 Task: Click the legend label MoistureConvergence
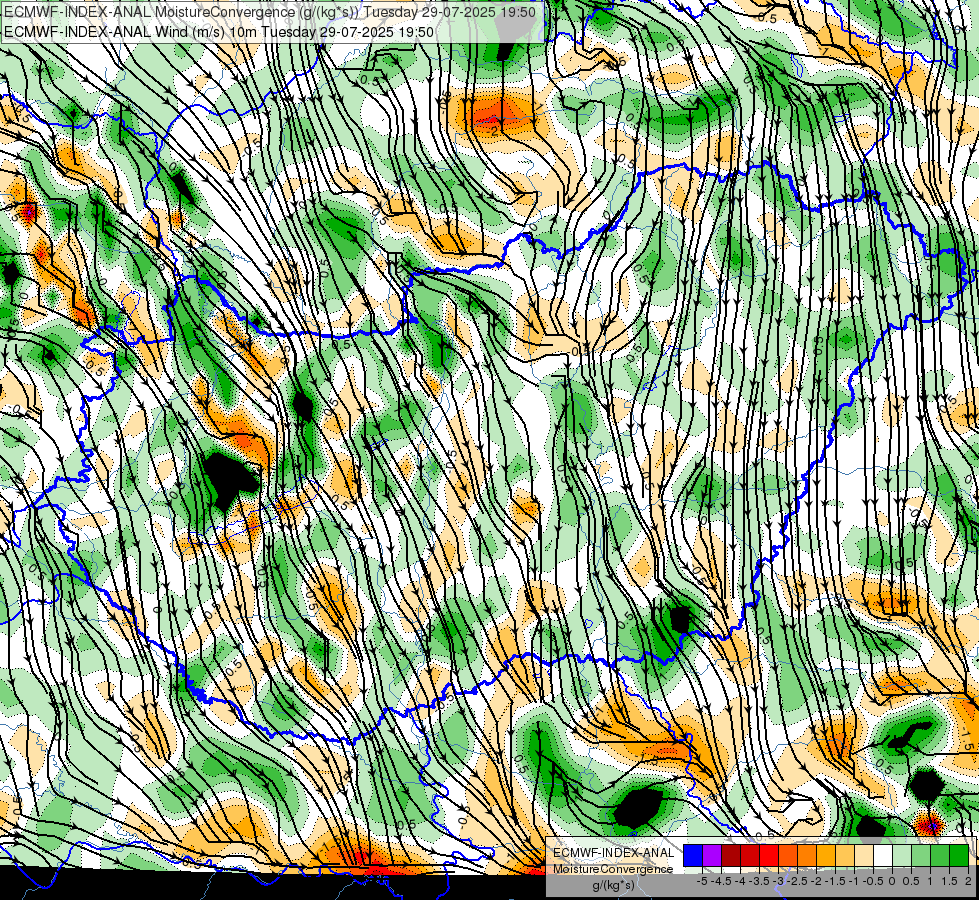coord(613,869)
